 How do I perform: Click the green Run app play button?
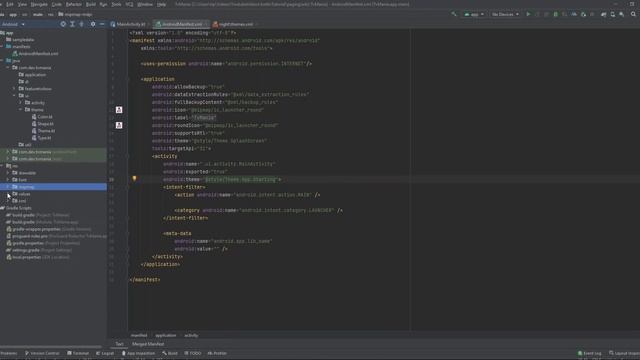(x=528, y=14)
